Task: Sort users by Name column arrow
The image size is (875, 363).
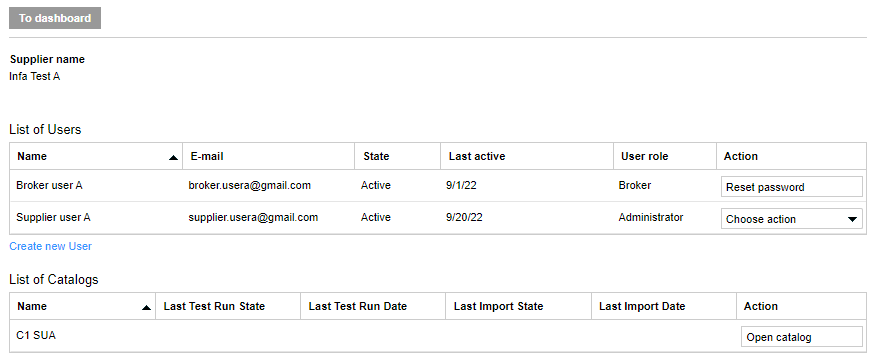Action: point(174,157)
